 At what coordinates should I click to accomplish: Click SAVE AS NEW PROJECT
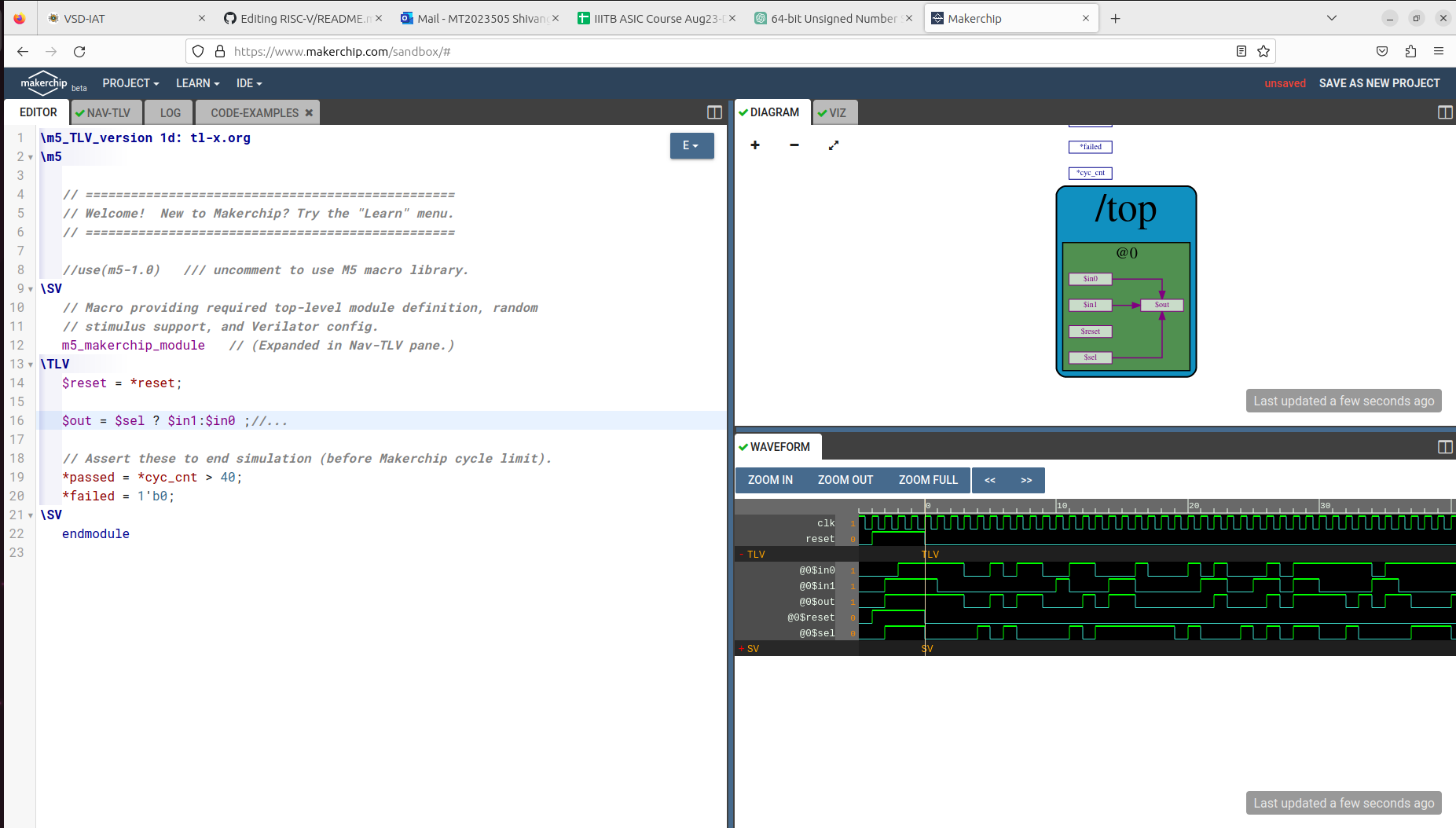click(1379, 83)
